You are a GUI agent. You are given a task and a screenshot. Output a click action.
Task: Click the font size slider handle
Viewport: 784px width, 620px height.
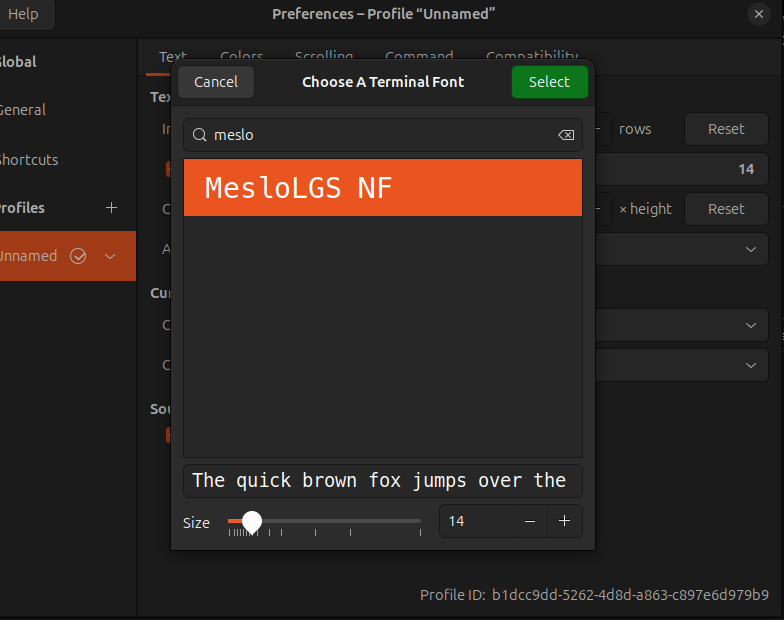click(252, 522)
